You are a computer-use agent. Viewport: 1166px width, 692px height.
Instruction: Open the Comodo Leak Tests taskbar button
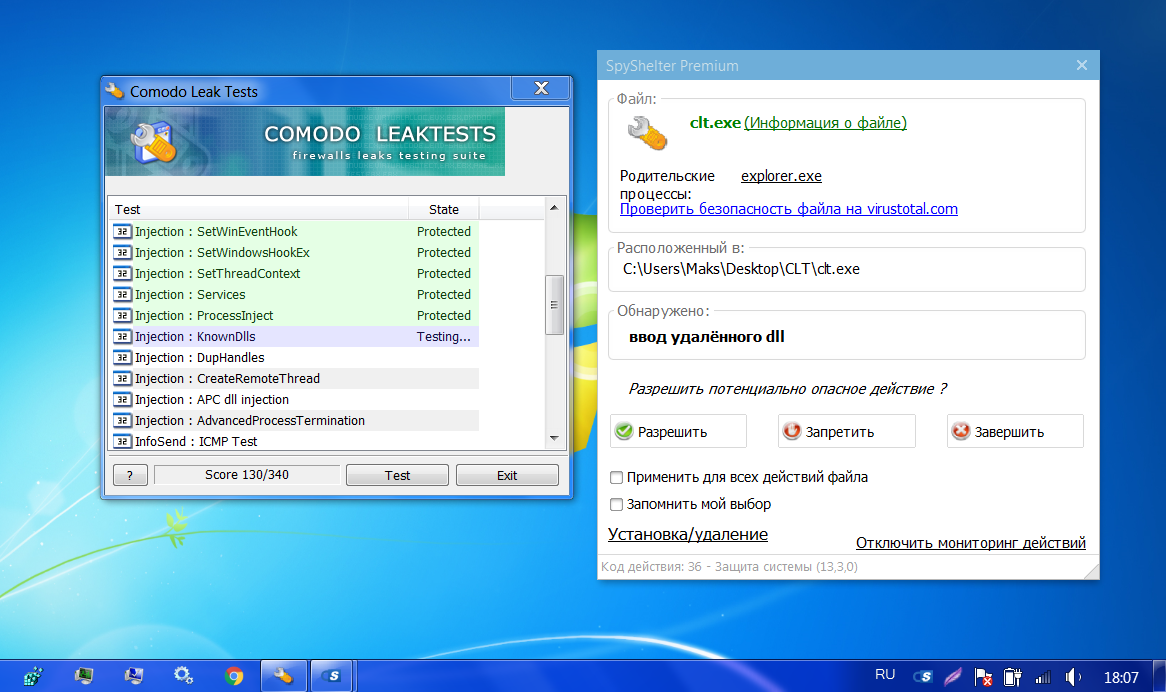pyautogui.click(x=284, y=676)
